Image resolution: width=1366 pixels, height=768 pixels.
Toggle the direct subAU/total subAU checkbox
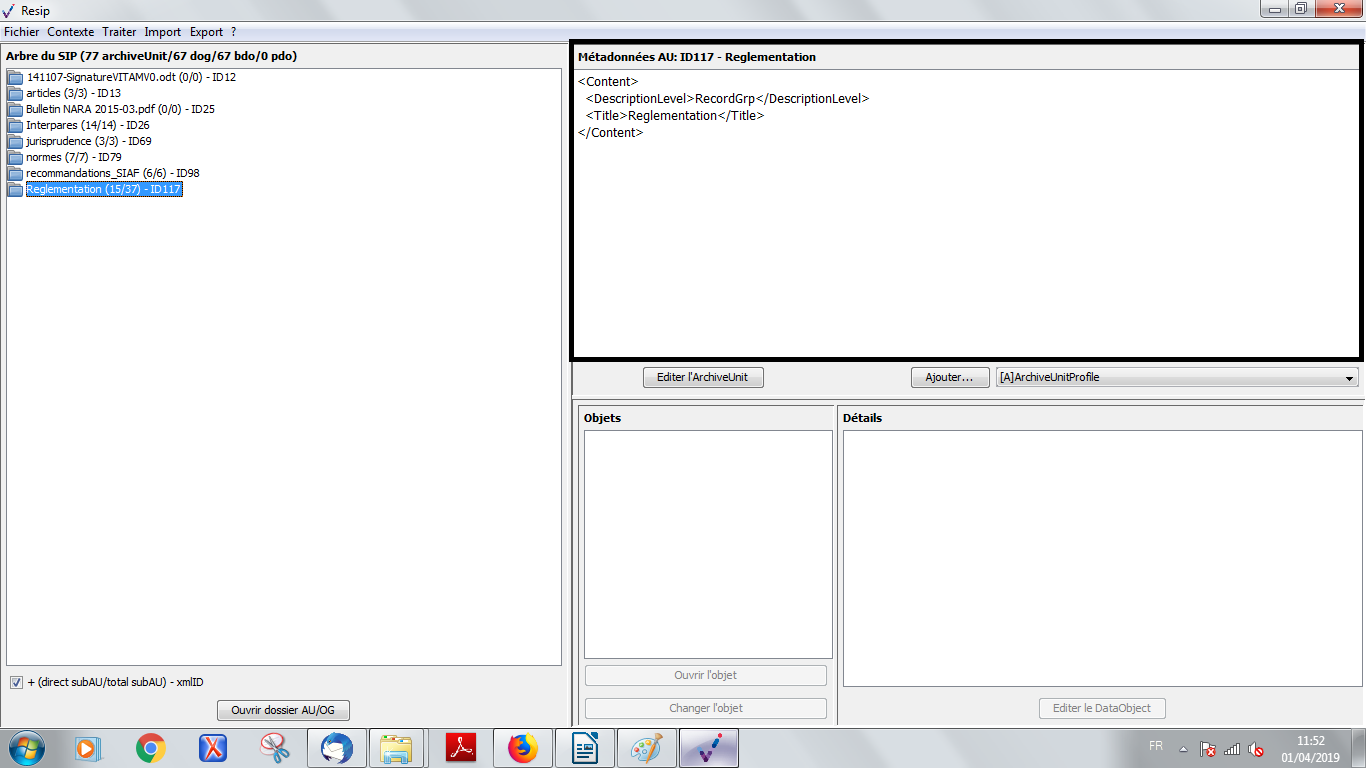16,682
